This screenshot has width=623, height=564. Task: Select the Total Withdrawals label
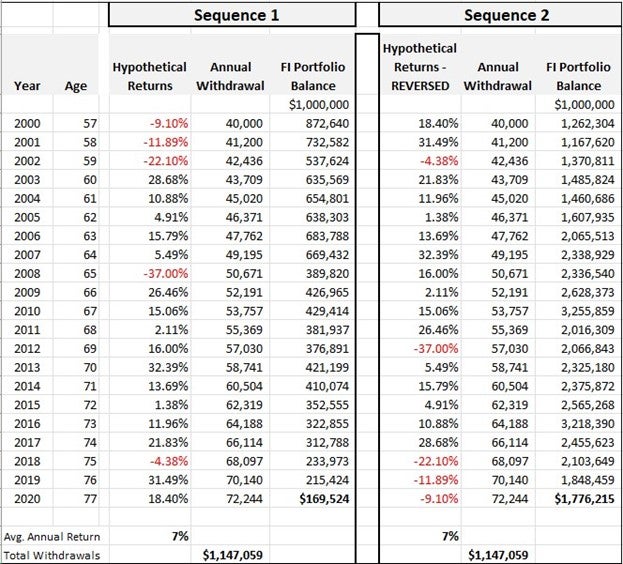click(52, 555)
